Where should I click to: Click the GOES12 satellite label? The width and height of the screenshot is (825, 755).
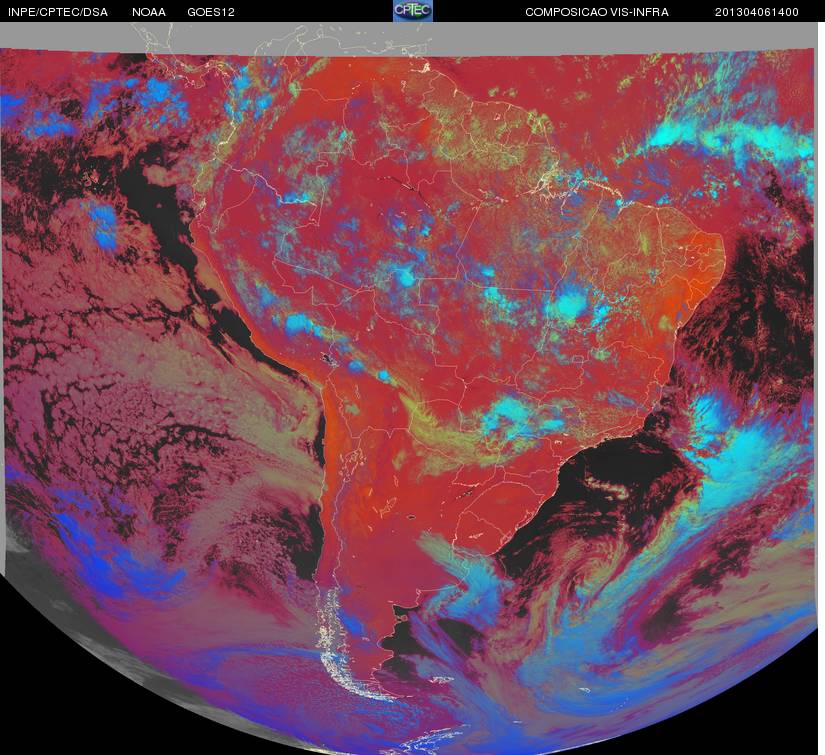click(211, 12)
